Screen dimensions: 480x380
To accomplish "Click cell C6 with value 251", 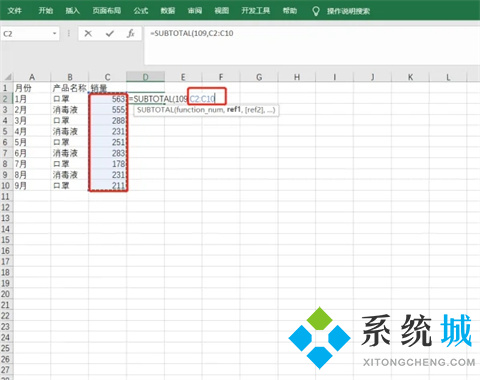I will pyautogui.click(x=107, y=142).
